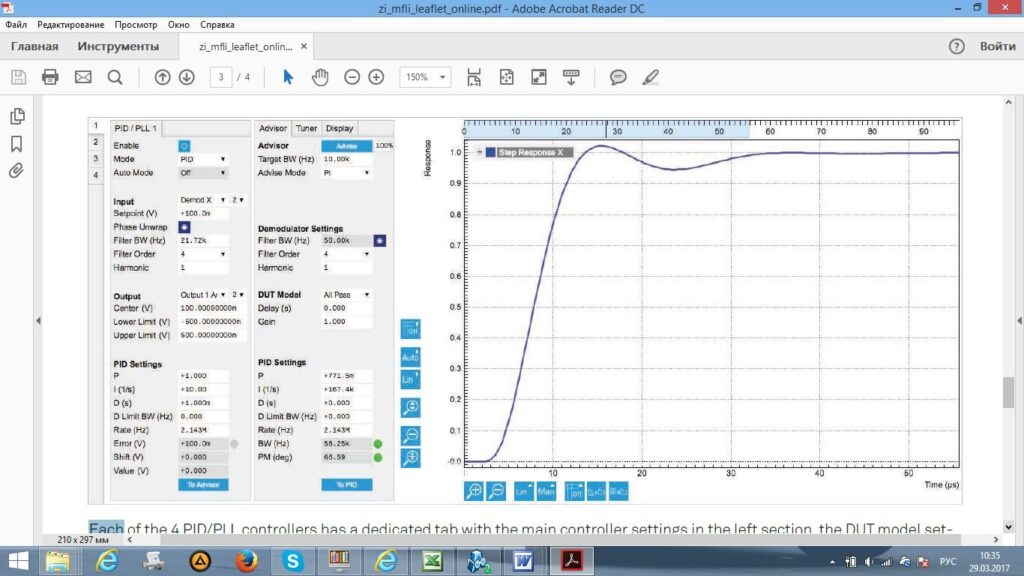
Task: Click the Print file icon
Action: [x=50, y=77]
